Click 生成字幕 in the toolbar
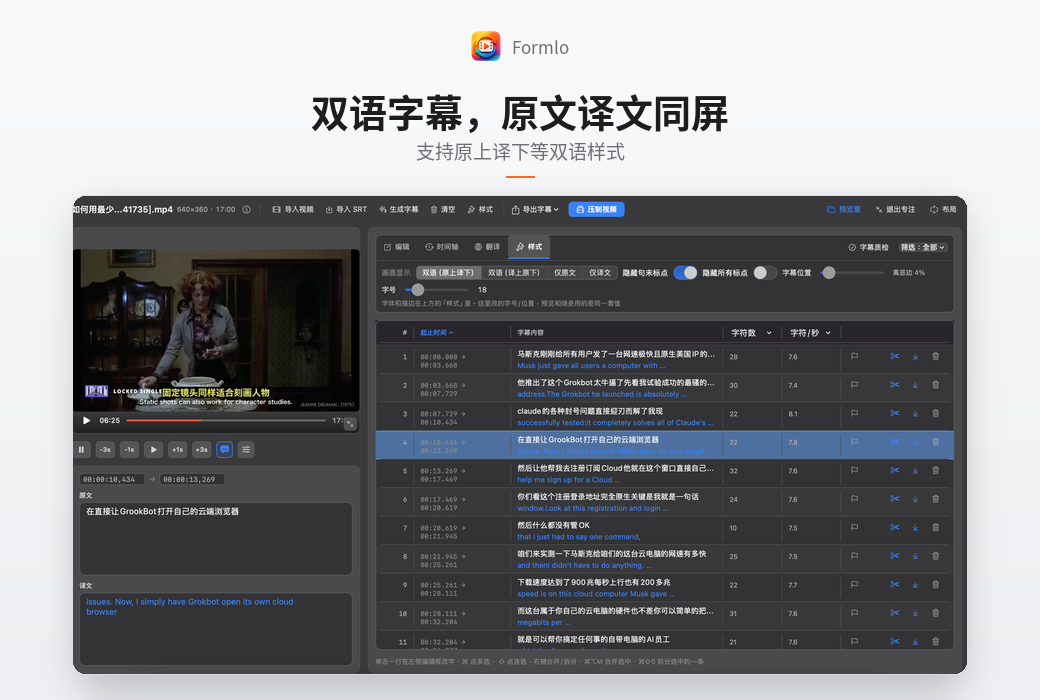The width and height of the screenshot is (1040, 700). (399, 210)
